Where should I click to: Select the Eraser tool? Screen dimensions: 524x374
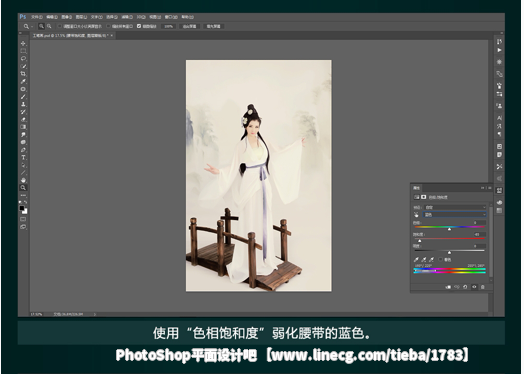tap(23, 119)
